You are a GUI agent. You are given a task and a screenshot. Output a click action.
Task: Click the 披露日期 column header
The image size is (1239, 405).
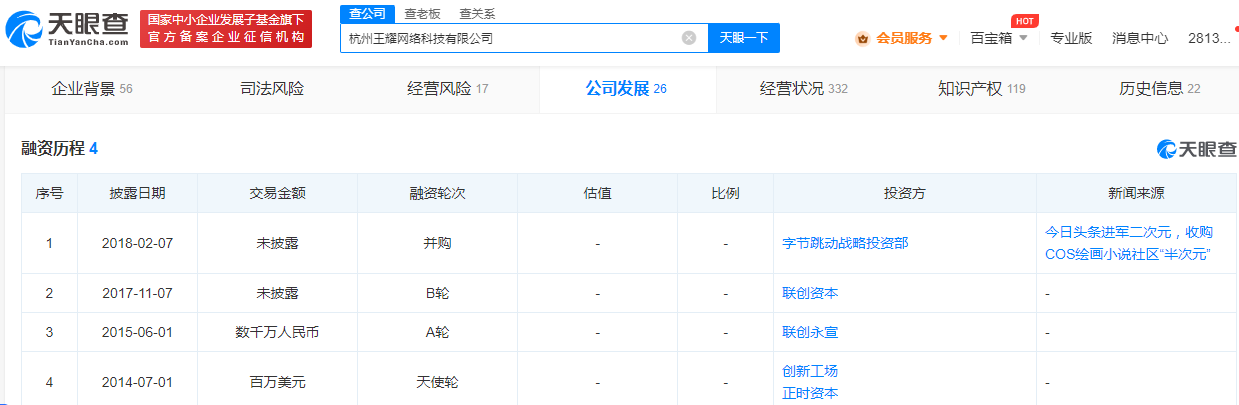point(137,193)
